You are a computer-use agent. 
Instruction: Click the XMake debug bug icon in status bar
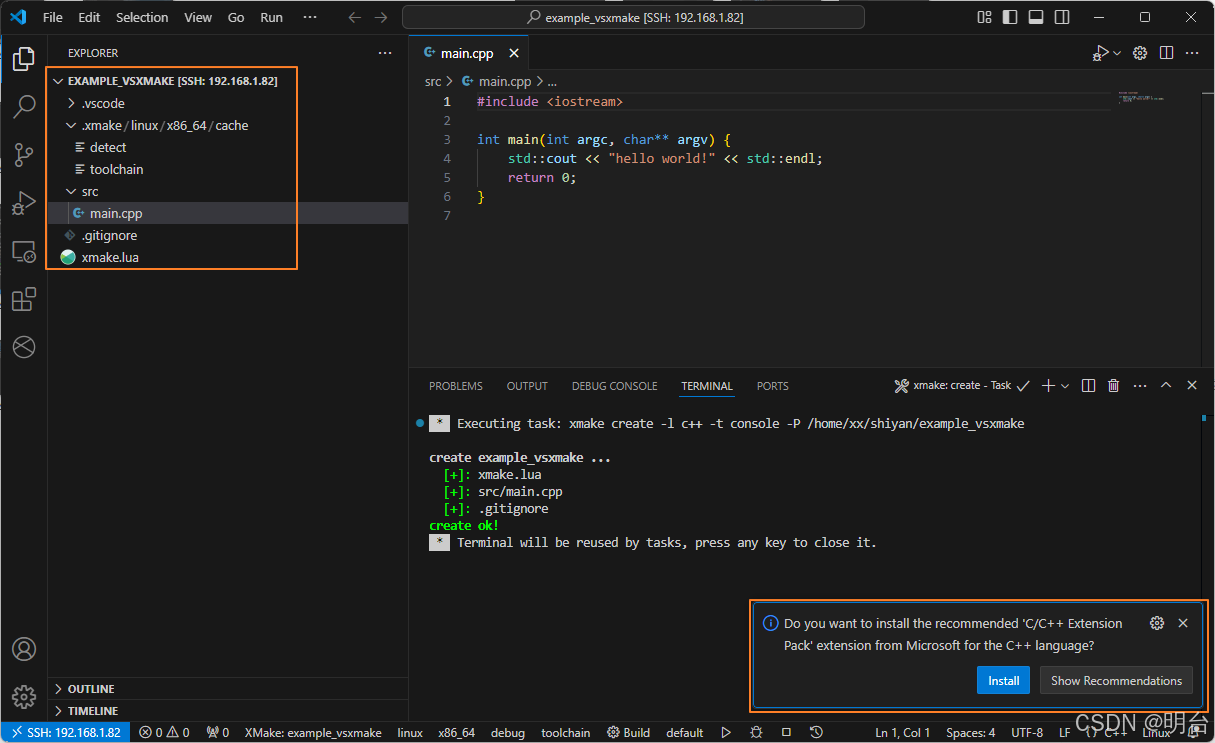[756, 733]
